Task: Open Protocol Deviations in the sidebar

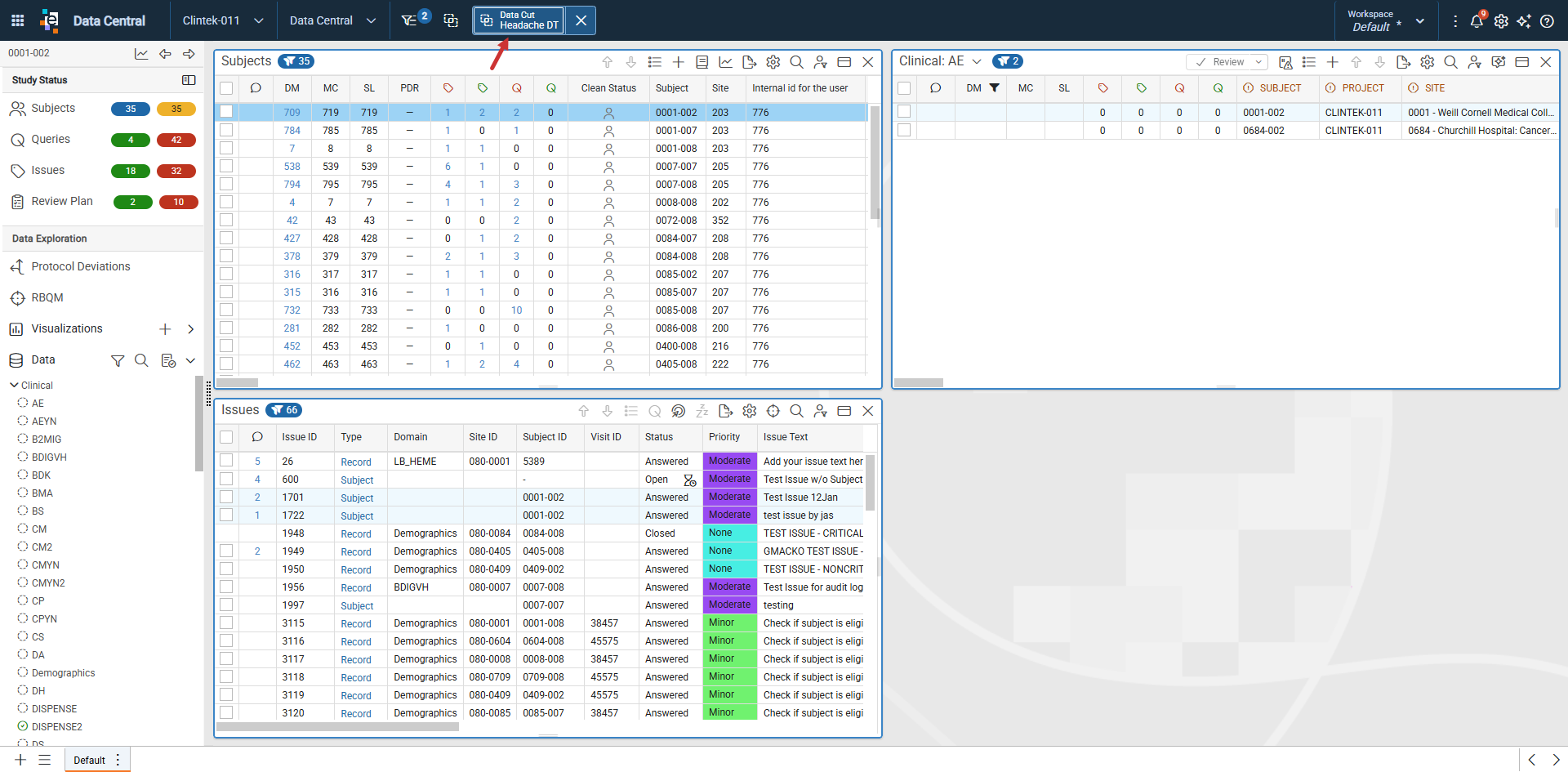Action: tap(81, 266)
